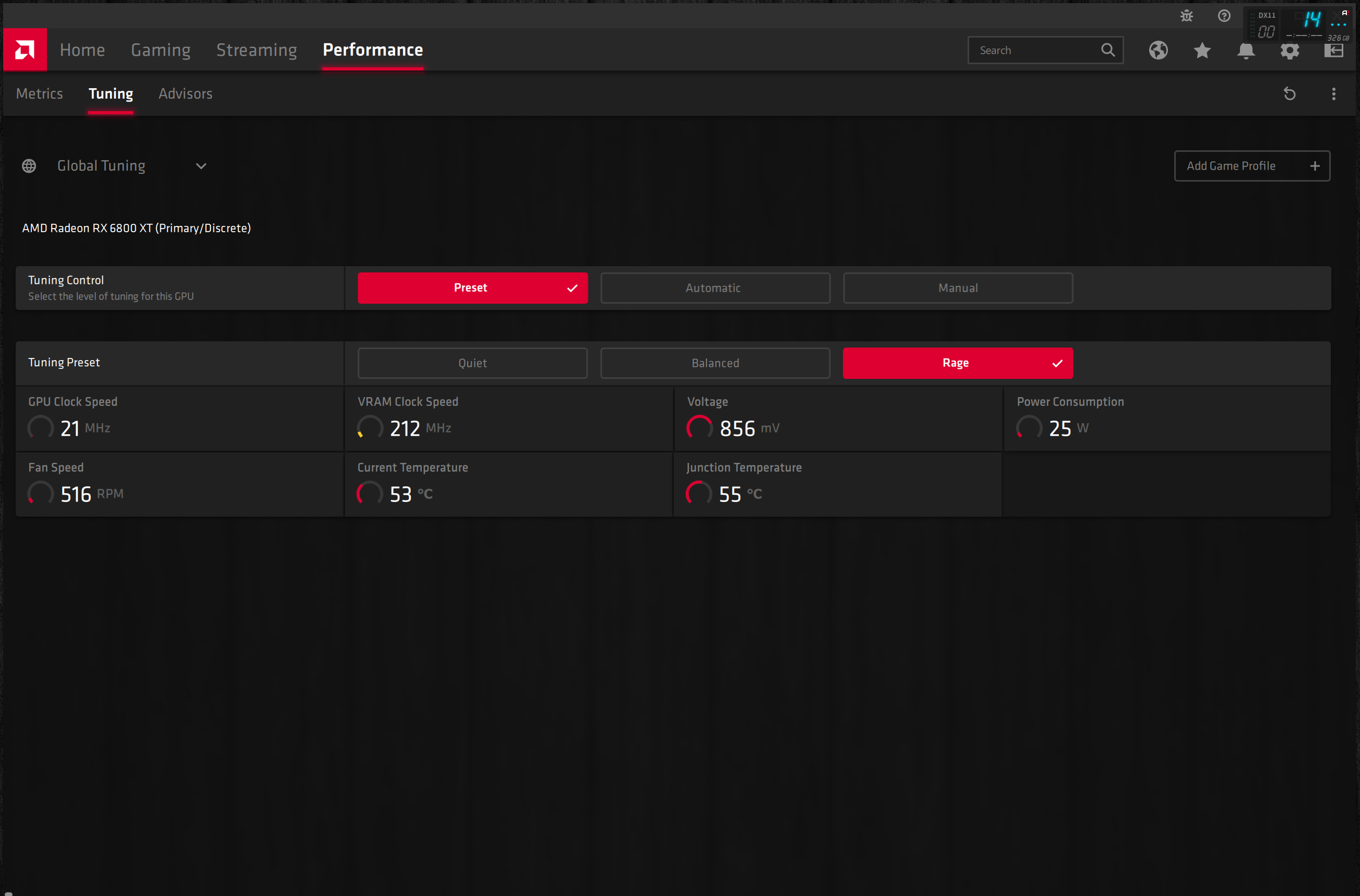
Task: Click the sidebar panel toggle icon
Action: click(1333, 50)
